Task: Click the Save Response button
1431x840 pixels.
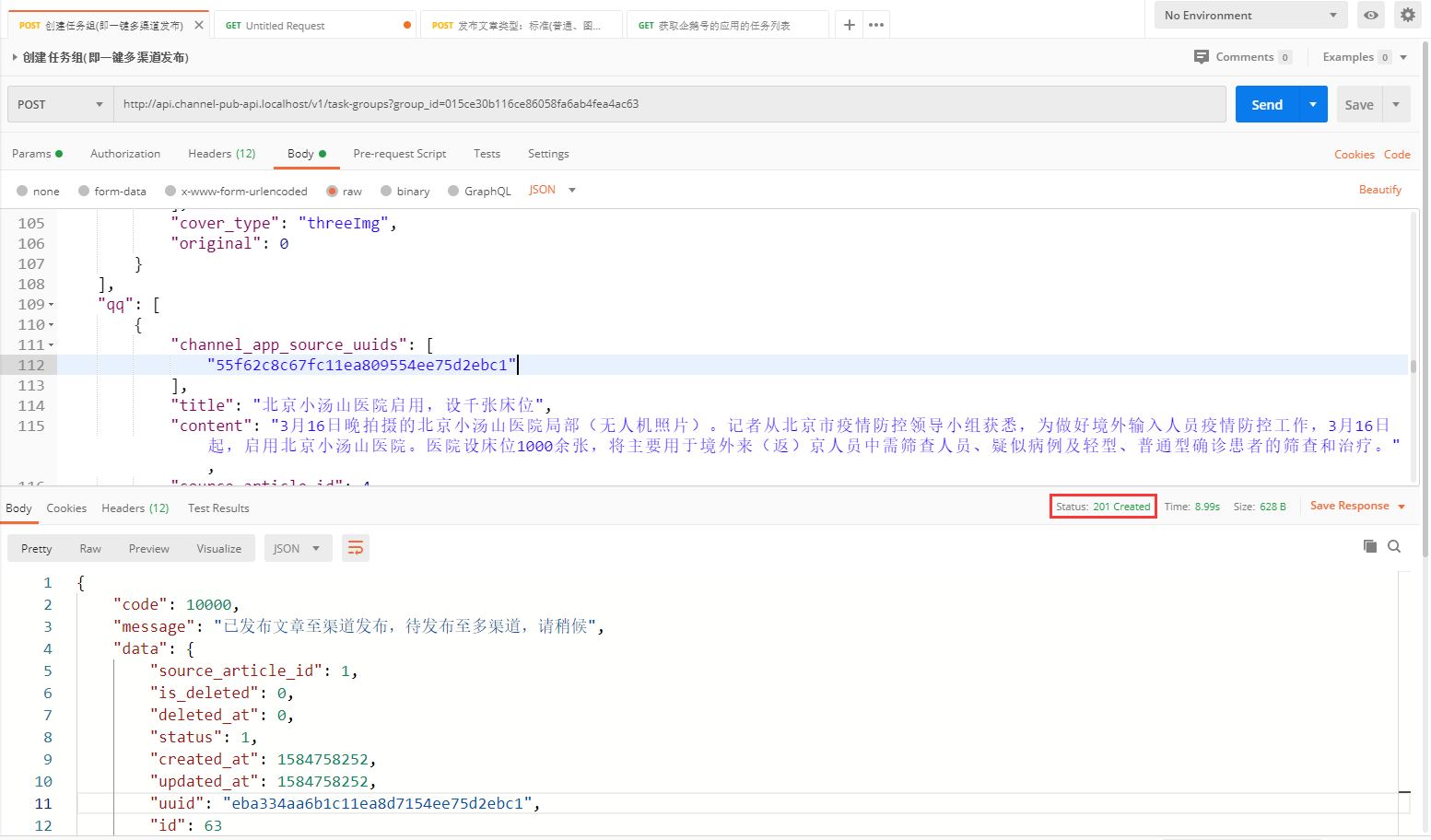Action: click(1349, 506)
